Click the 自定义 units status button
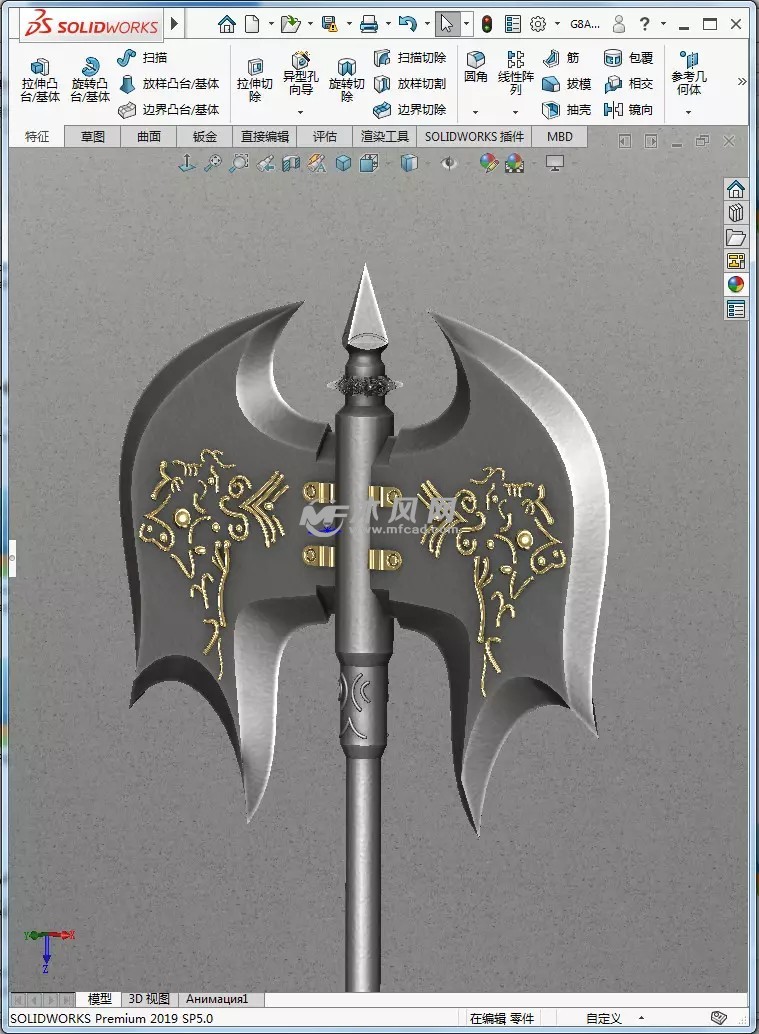This screenshot has height=1034, width=759. [x=604, y=1019]
